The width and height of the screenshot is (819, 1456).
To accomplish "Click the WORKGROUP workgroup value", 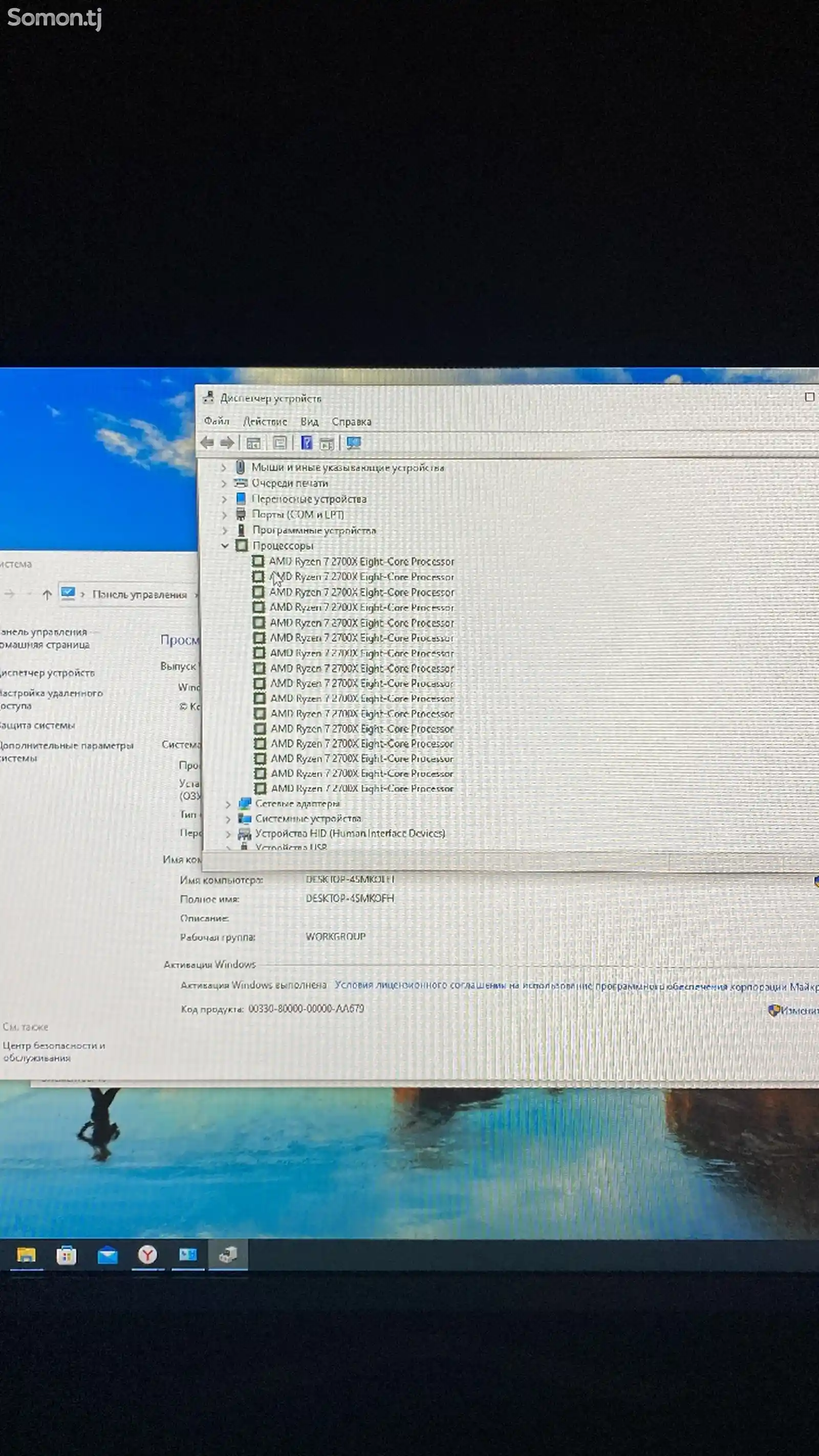I will pyautogui.click(x=336, y=936).
